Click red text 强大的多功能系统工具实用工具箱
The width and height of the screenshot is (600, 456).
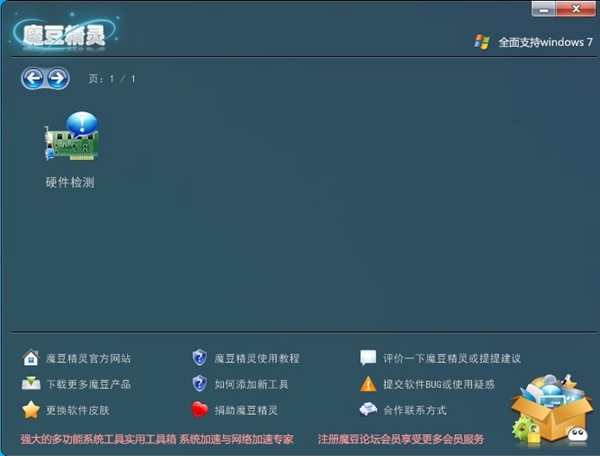[99, 439]
